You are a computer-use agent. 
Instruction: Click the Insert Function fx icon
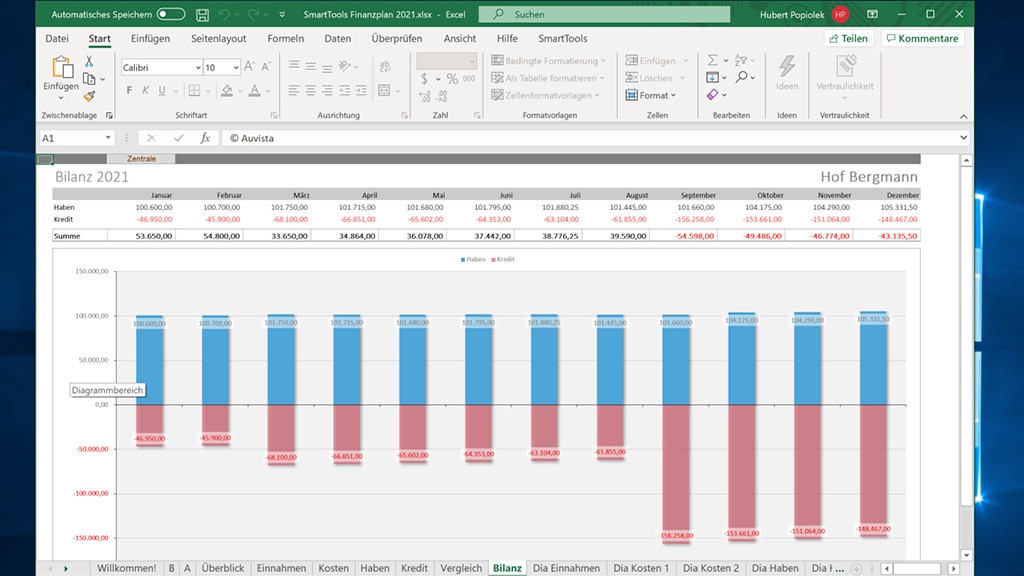(x=205, y=138)
